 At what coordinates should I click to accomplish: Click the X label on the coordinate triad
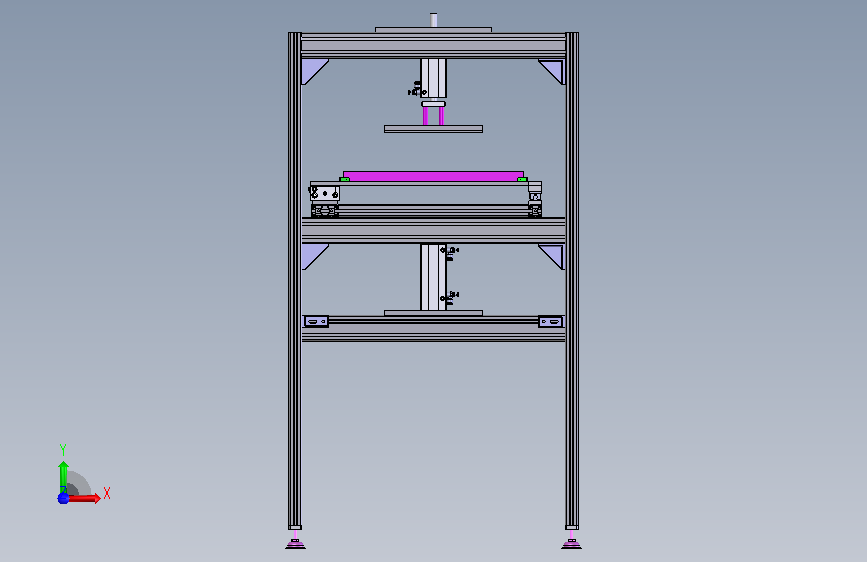point(107,493)
